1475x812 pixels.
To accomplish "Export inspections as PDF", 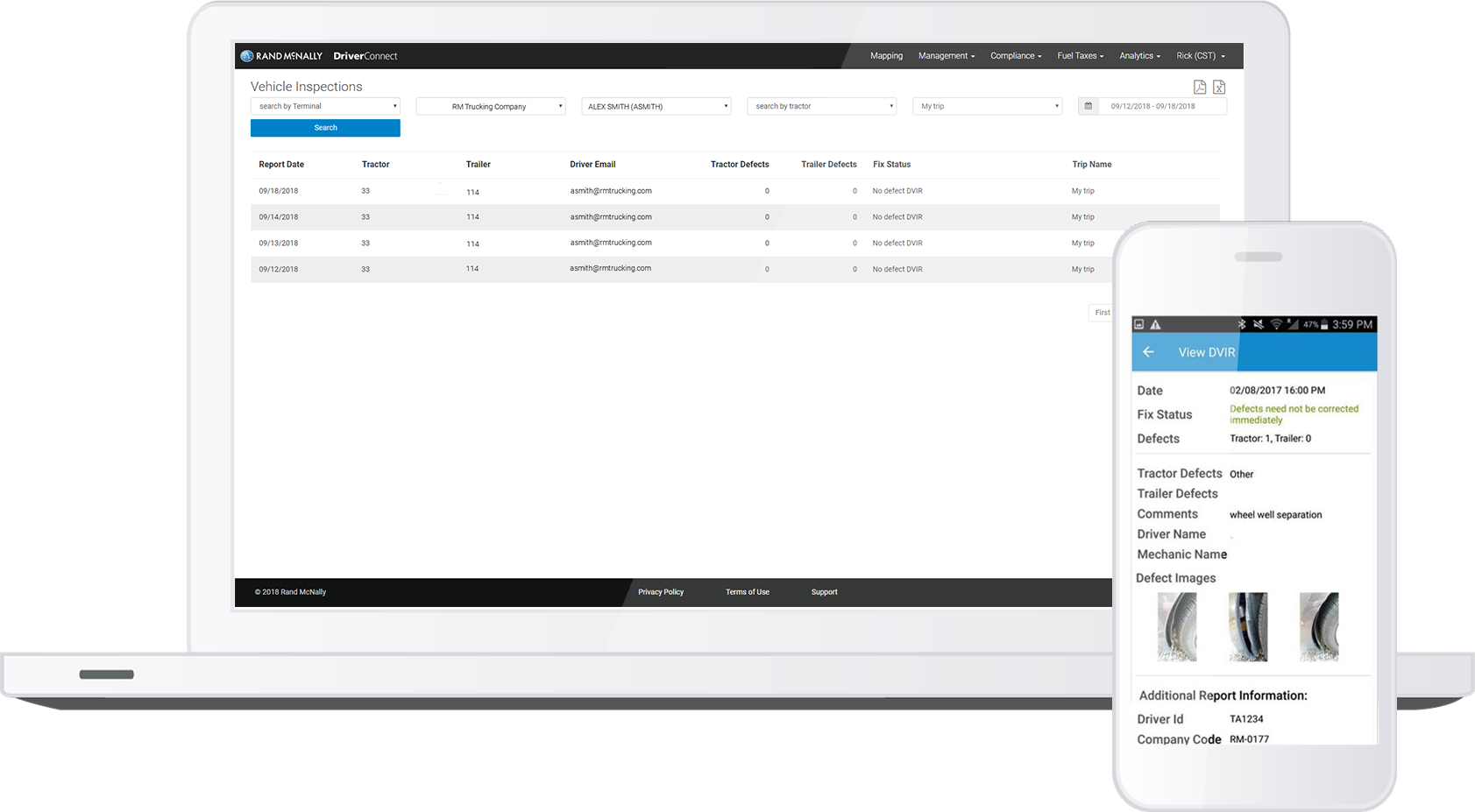I will (1200, 87).
